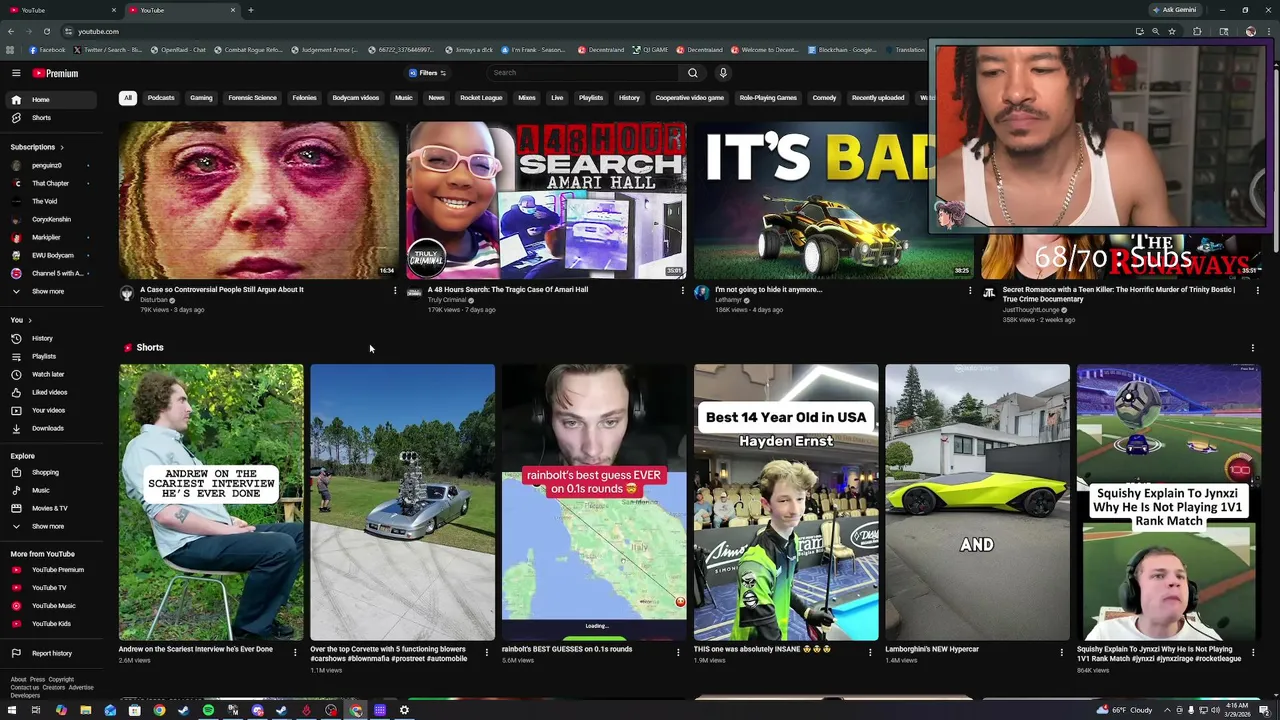Open Music under Explore
Image resolution: width=1280 pixels, height=720 pixels.
pos(50,490)
